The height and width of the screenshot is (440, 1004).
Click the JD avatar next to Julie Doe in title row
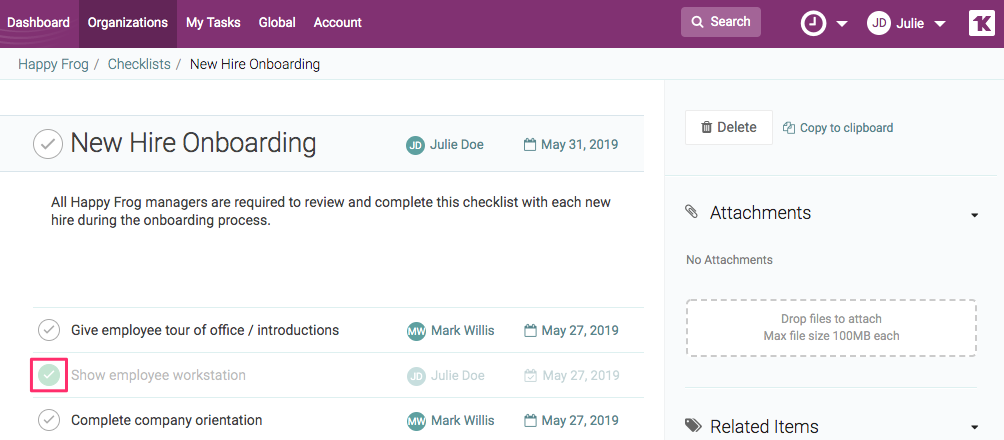pyautogui.click(x=415, y=145)
